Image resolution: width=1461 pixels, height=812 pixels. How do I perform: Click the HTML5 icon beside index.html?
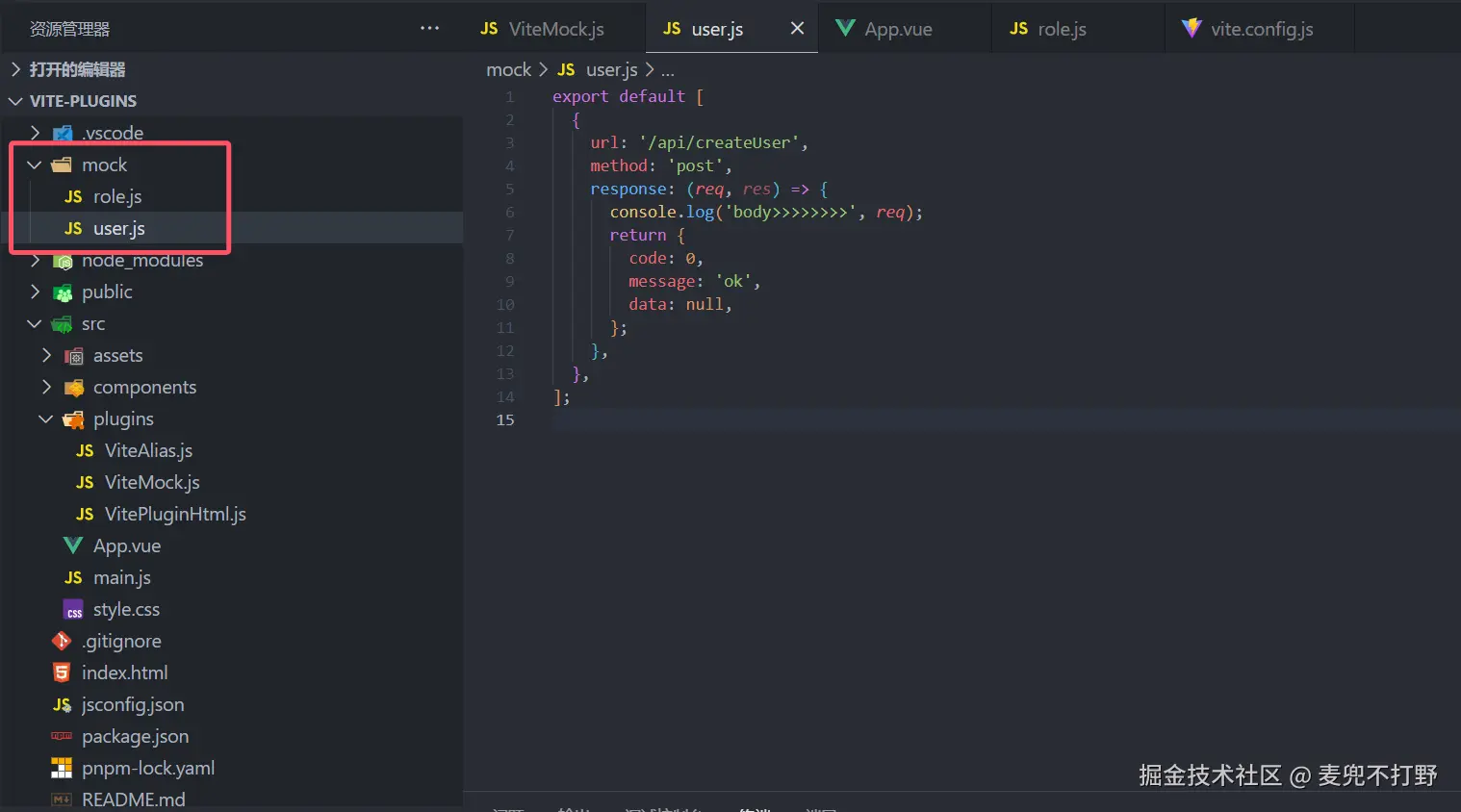[x=62, y=672]
